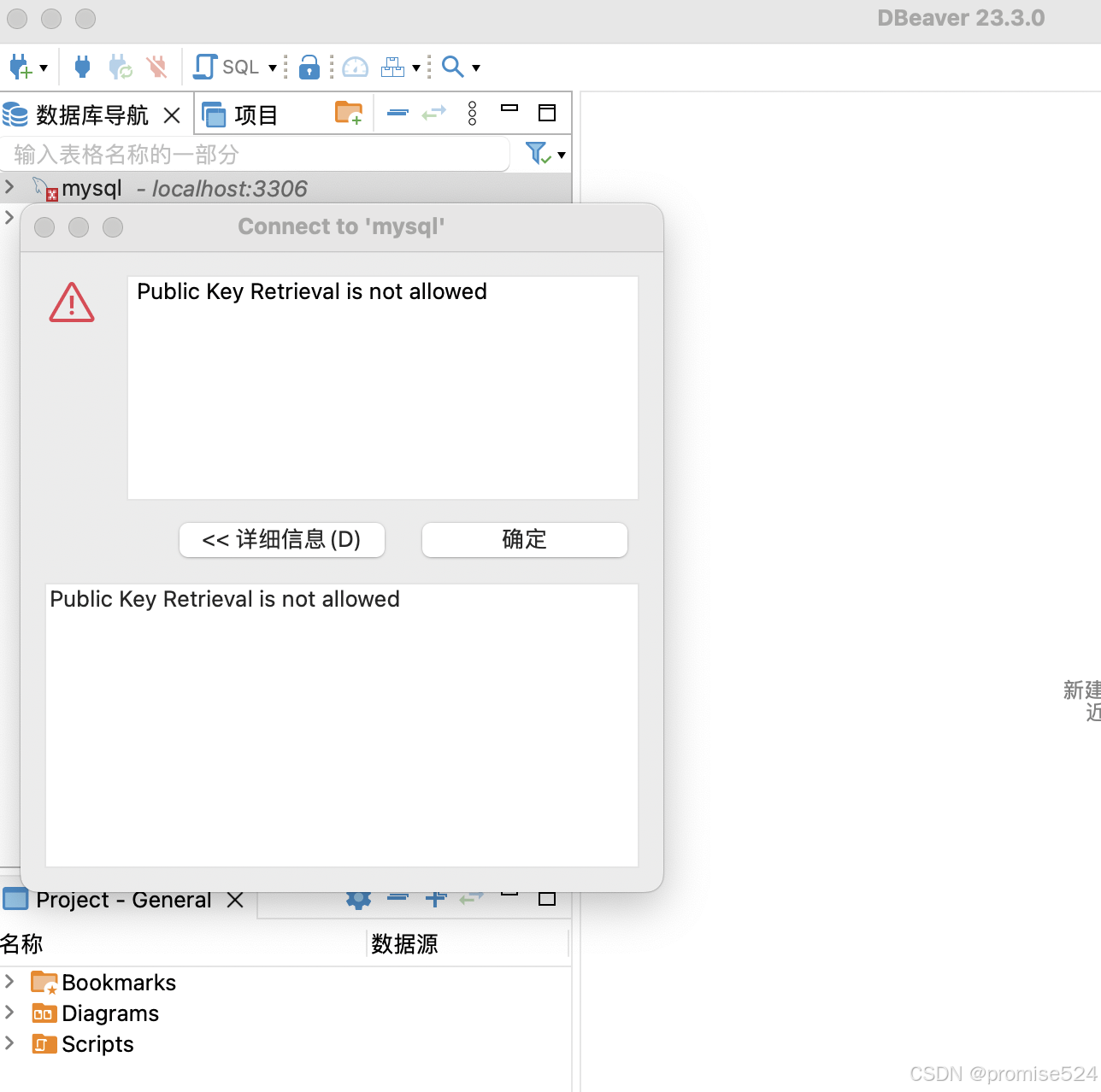This screenshot has height=1092, width=1101.
Task: Click the blue plus icon in Project panel
Action: [x=436, y=899]
